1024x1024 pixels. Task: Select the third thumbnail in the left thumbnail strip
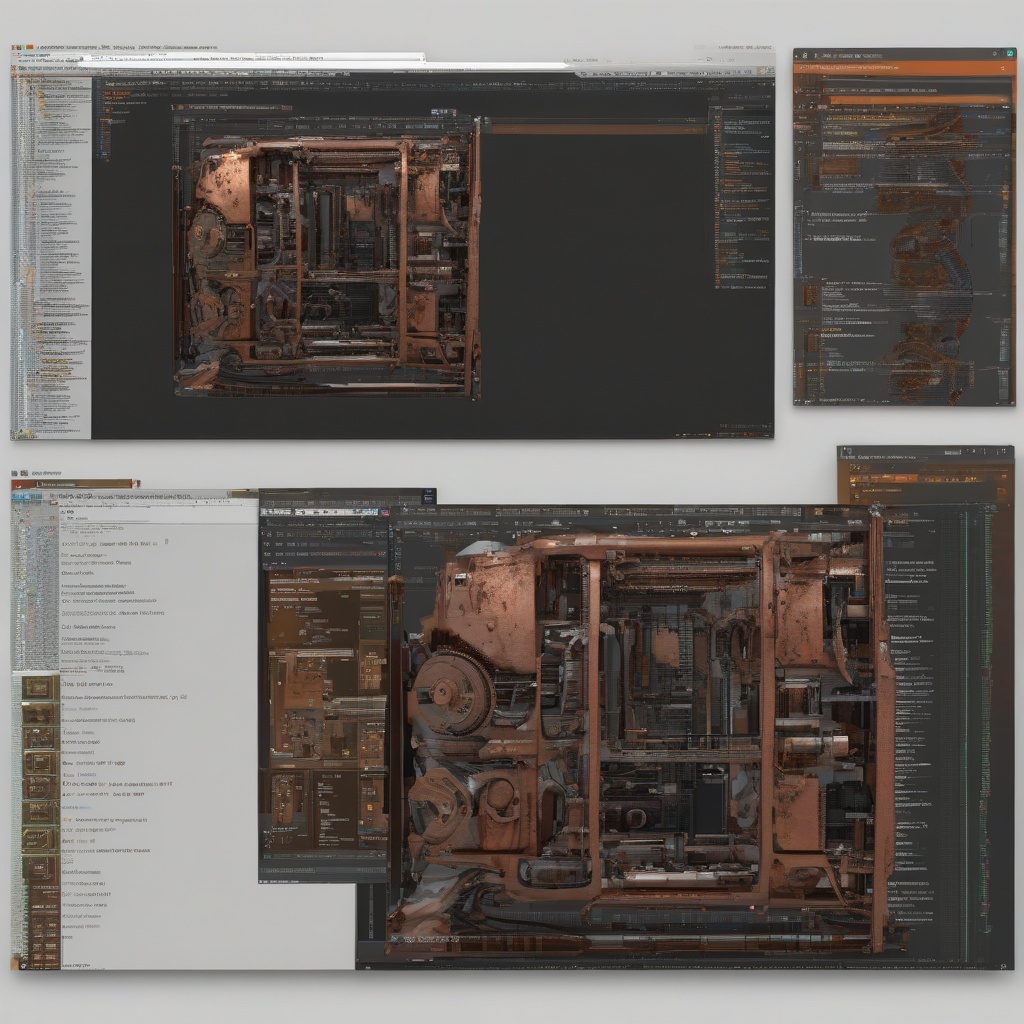39,738
